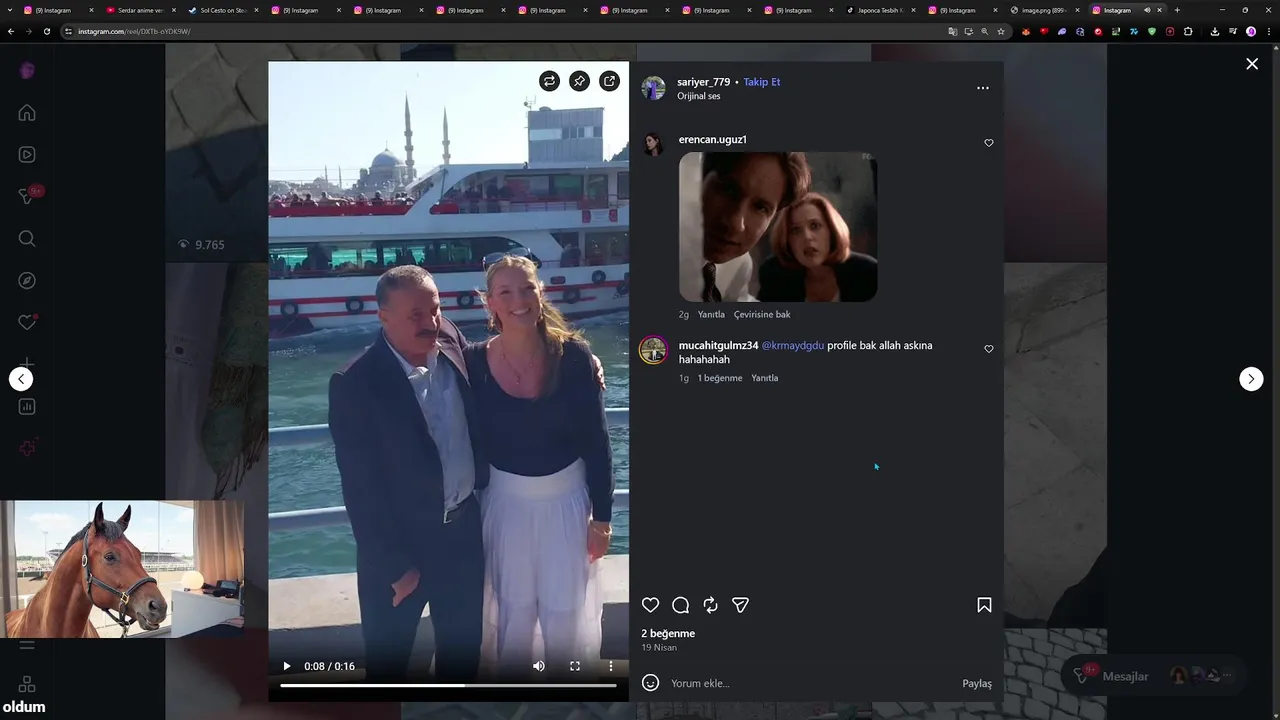Open sariyer_779 profile link

[704, 82]
